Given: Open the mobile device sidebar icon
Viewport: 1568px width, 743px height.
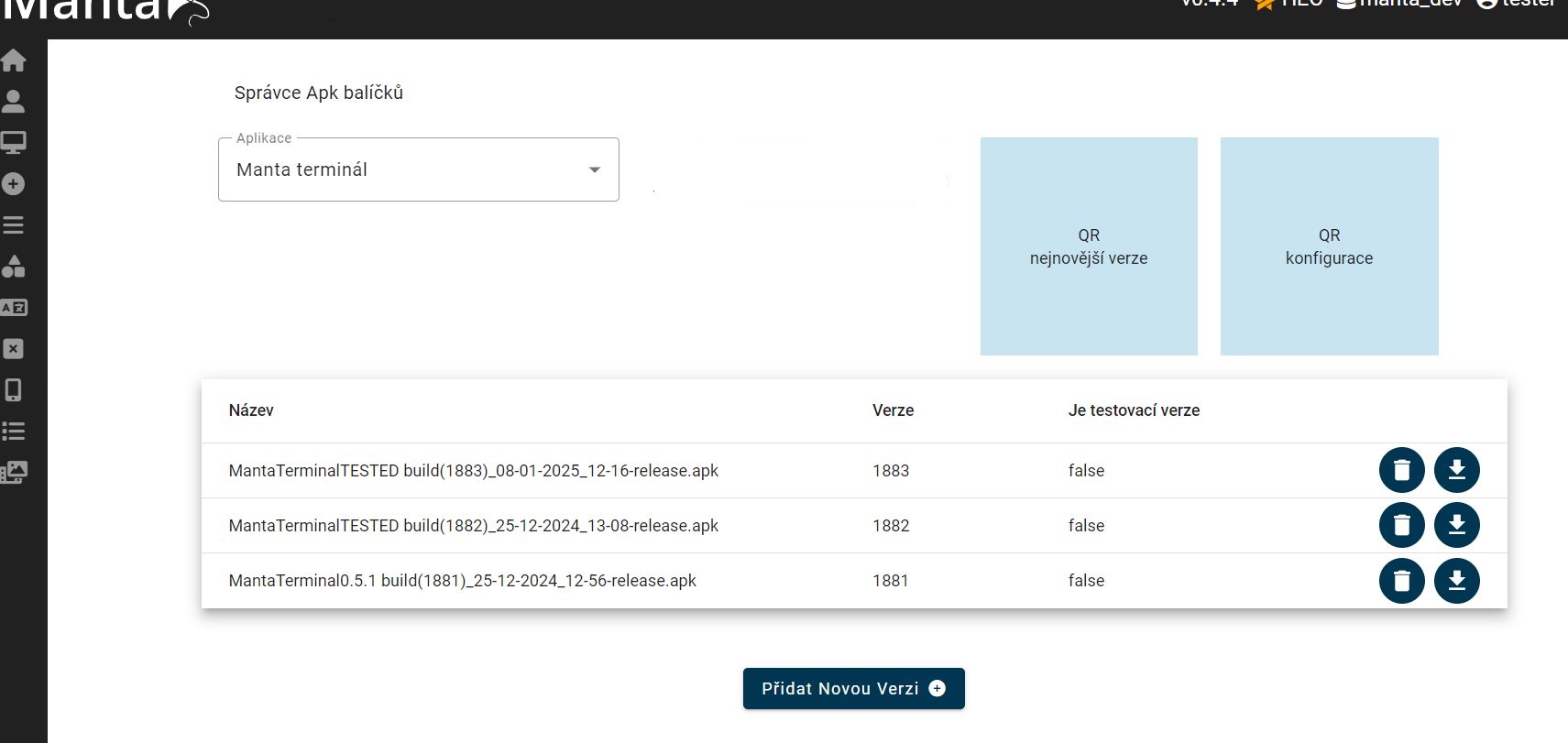Looking at the screenshot, I should coord(14,390).
